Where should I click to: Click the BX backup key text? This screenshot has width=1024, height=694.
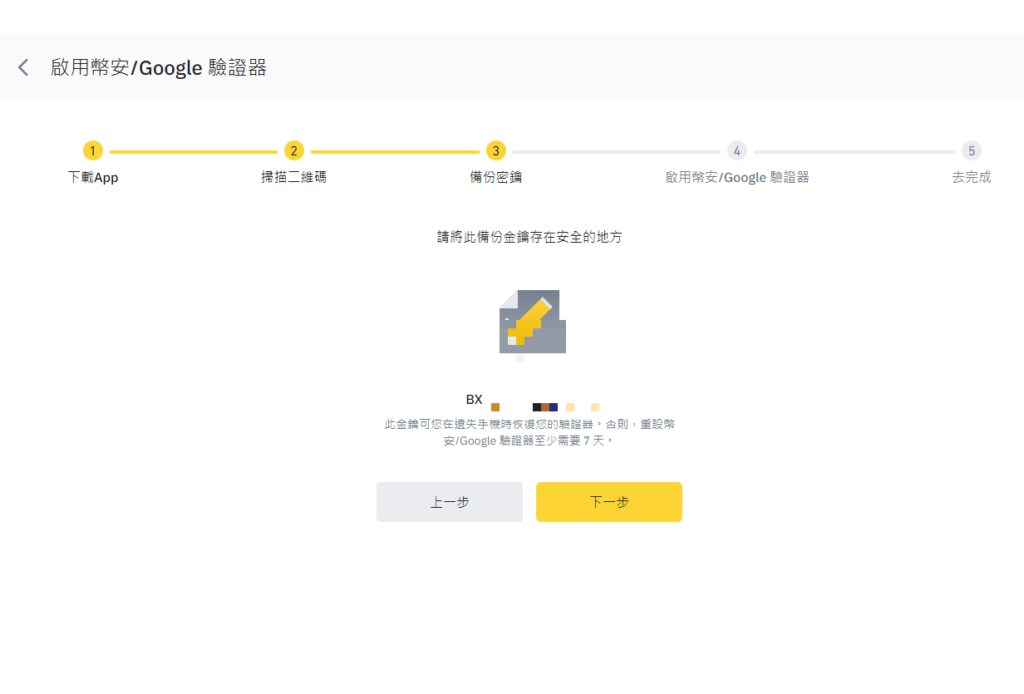473,398
